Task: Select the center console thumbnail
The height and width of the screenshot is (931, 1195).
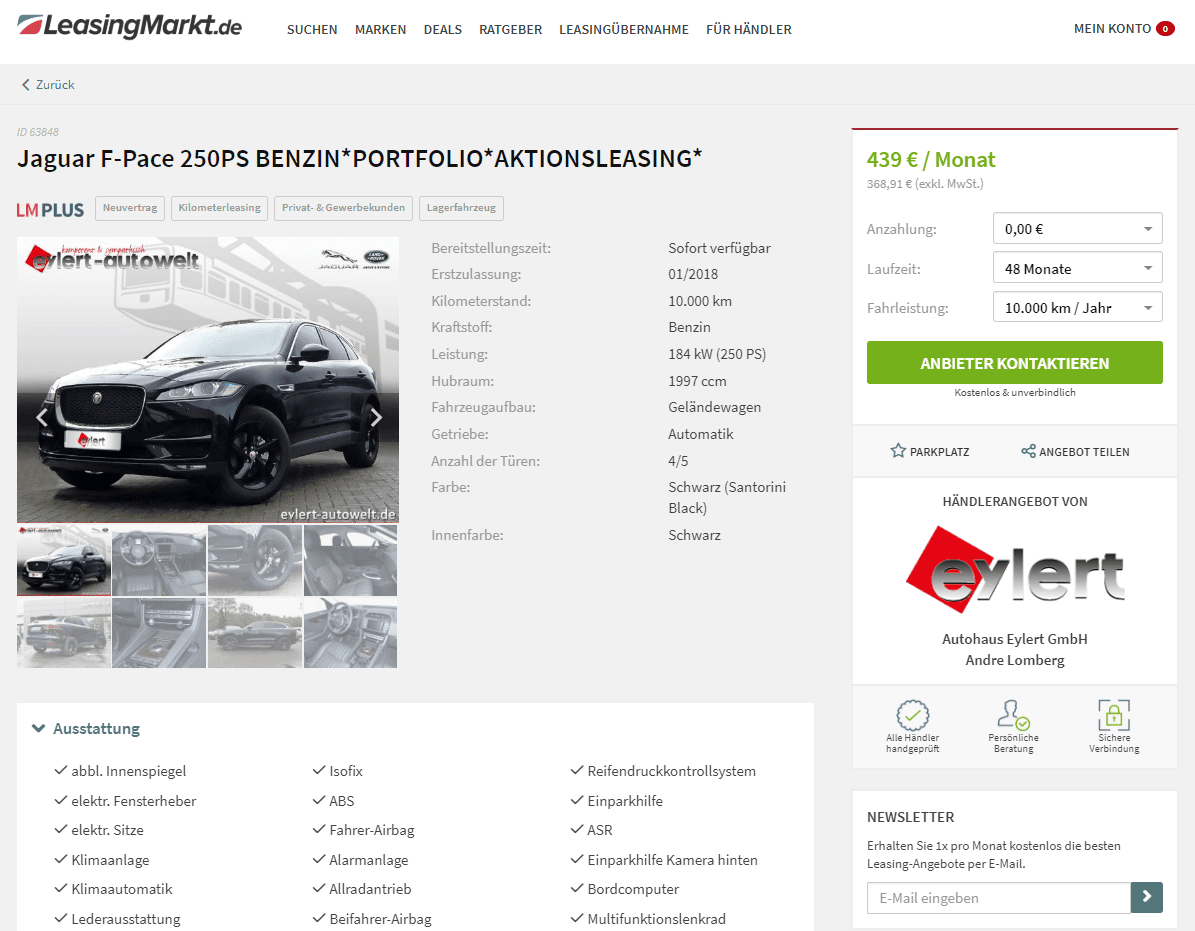Action: tap(159, 632)
